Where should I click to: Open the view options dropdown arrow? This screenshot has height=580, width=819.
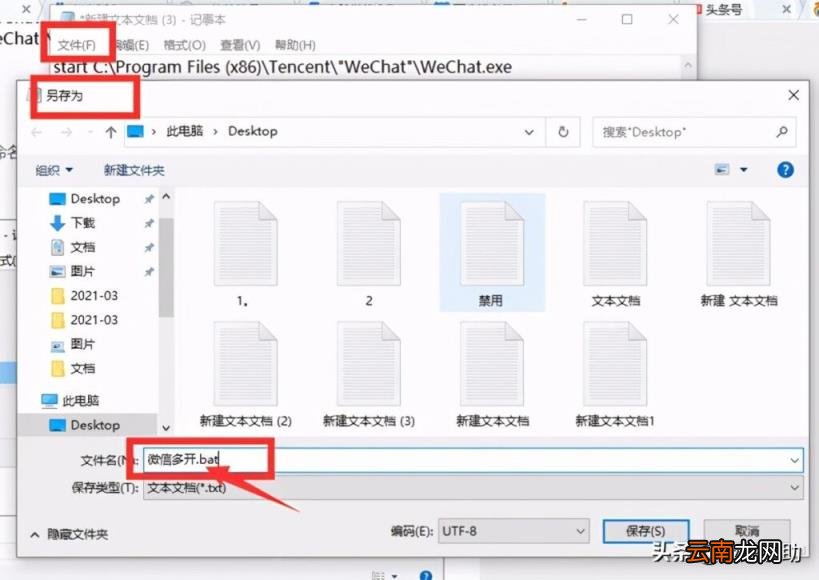click(x=744, y=169)
